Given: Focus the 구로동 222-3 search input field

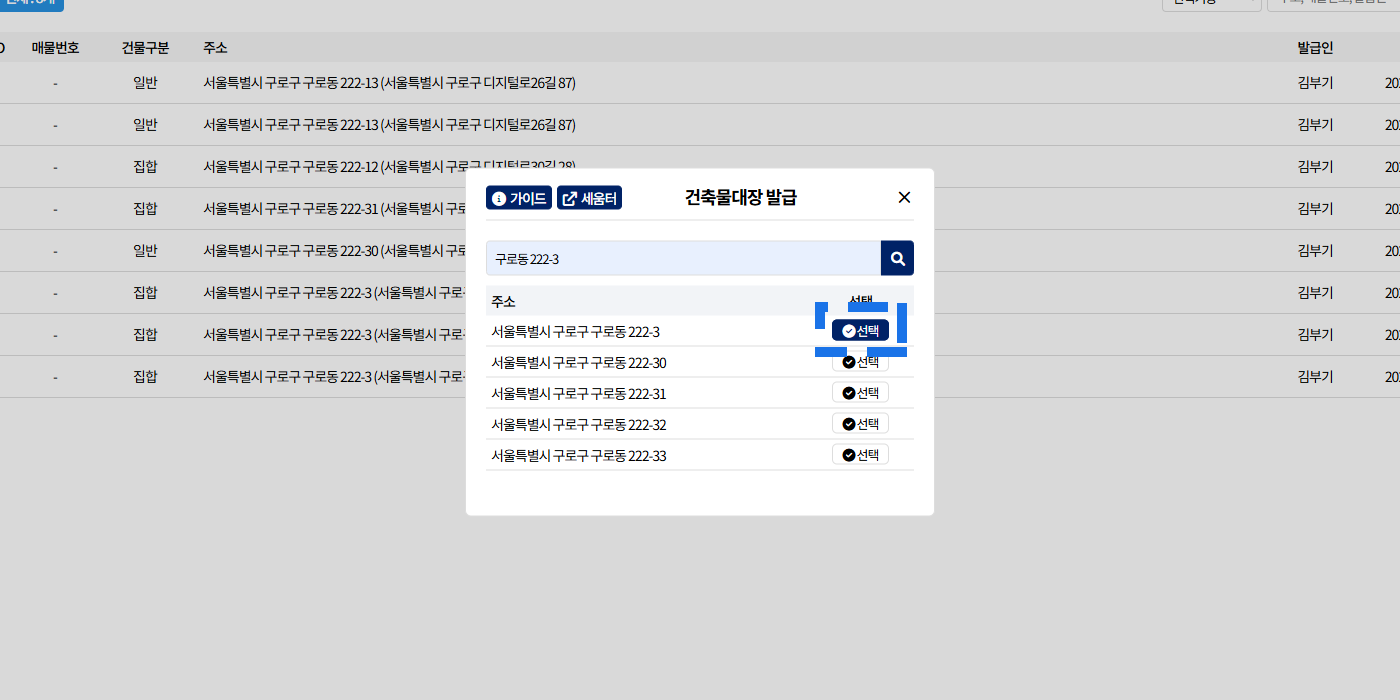Looking at the screenshot, I should coord(682,258).
